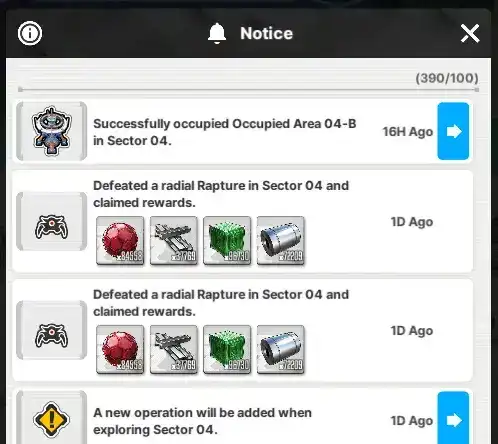The height and width of the screenshot is (444, 498).
Task: Select red gem reward in second Rapture notice
Action: click(120, 349)
